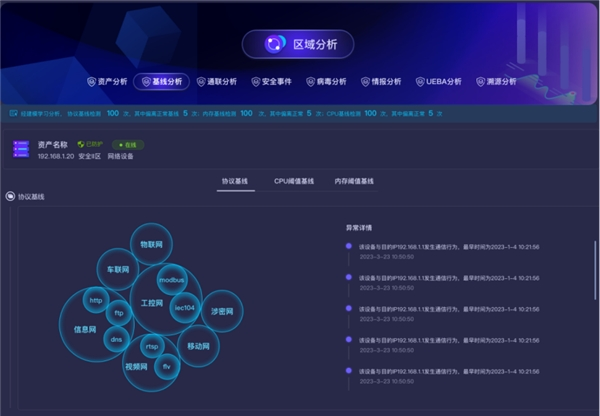Click the 协议基线 sub-tab
600x416 pixels.
pyautogui.click(x=234, y=181)
